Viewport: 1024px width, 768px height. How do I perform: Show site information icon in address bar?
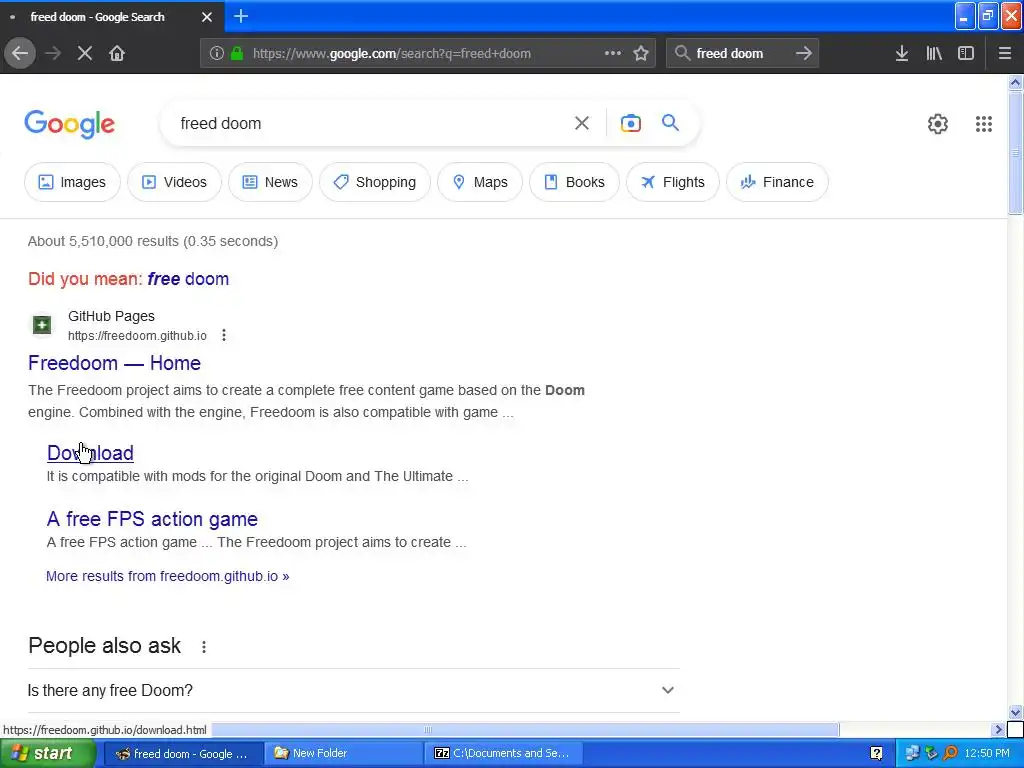pos(216,53)
